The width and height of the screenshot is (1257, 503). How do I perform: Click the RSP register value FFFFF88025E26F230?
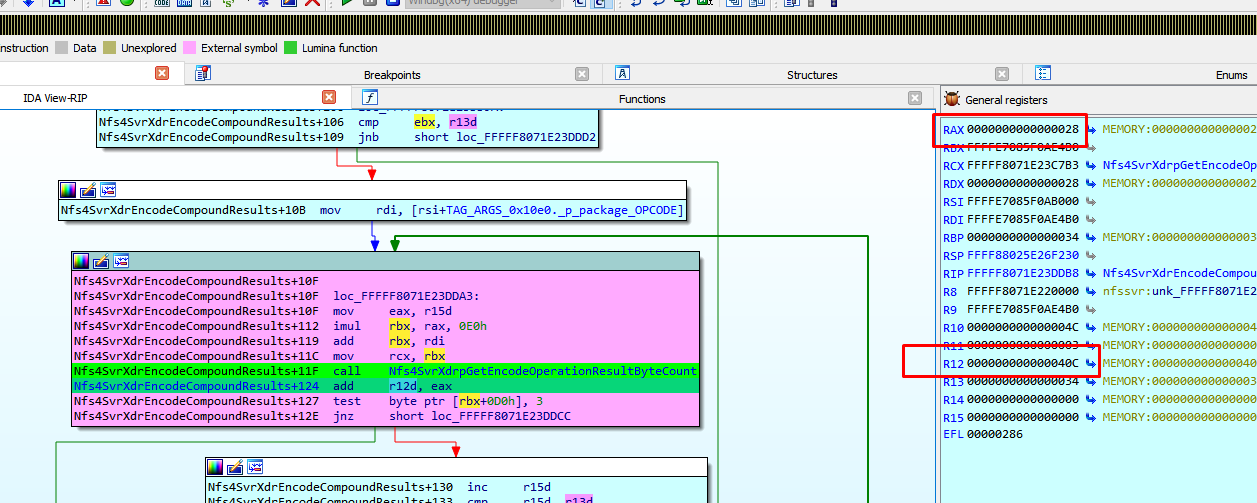[x=1023, y=255]
